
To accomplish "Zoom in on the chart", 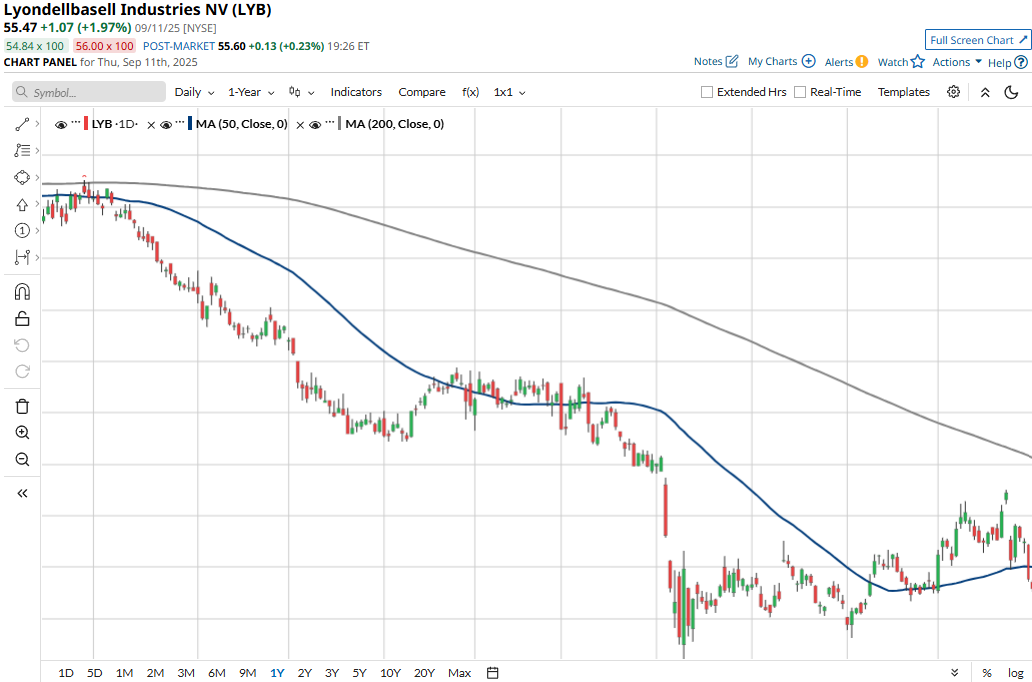I will [x=22, y=433].
